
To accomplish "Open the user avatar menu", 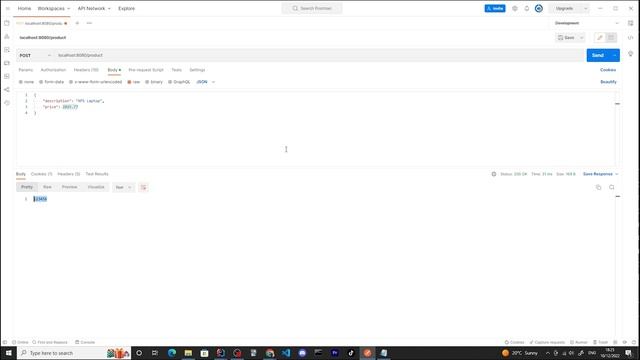I will coord(539,9).
